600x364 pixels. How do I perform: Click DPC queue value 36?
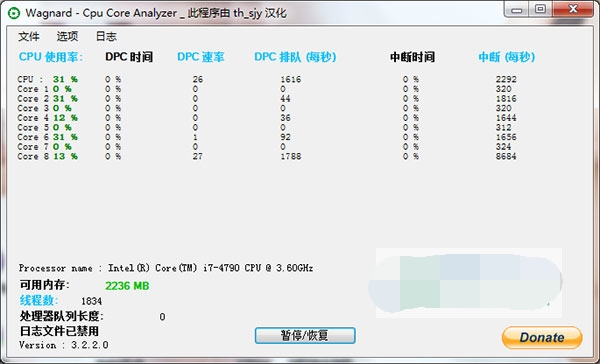285,118
